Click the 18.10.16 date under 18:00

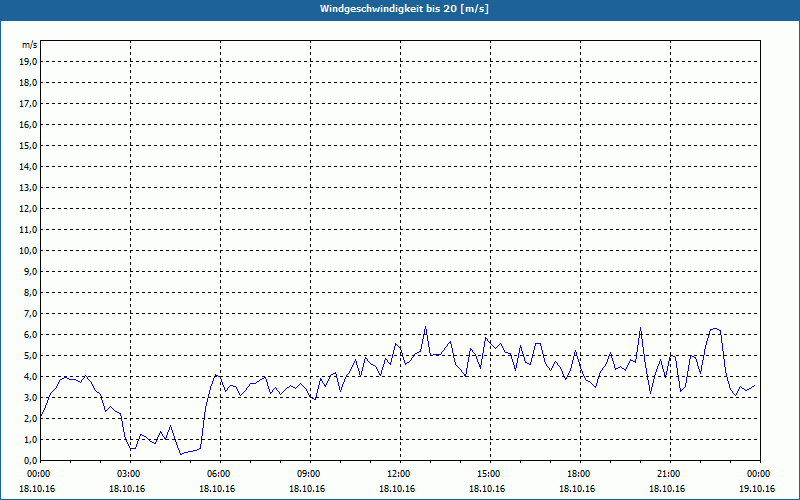pyautogui.click(x=577, y=488)
